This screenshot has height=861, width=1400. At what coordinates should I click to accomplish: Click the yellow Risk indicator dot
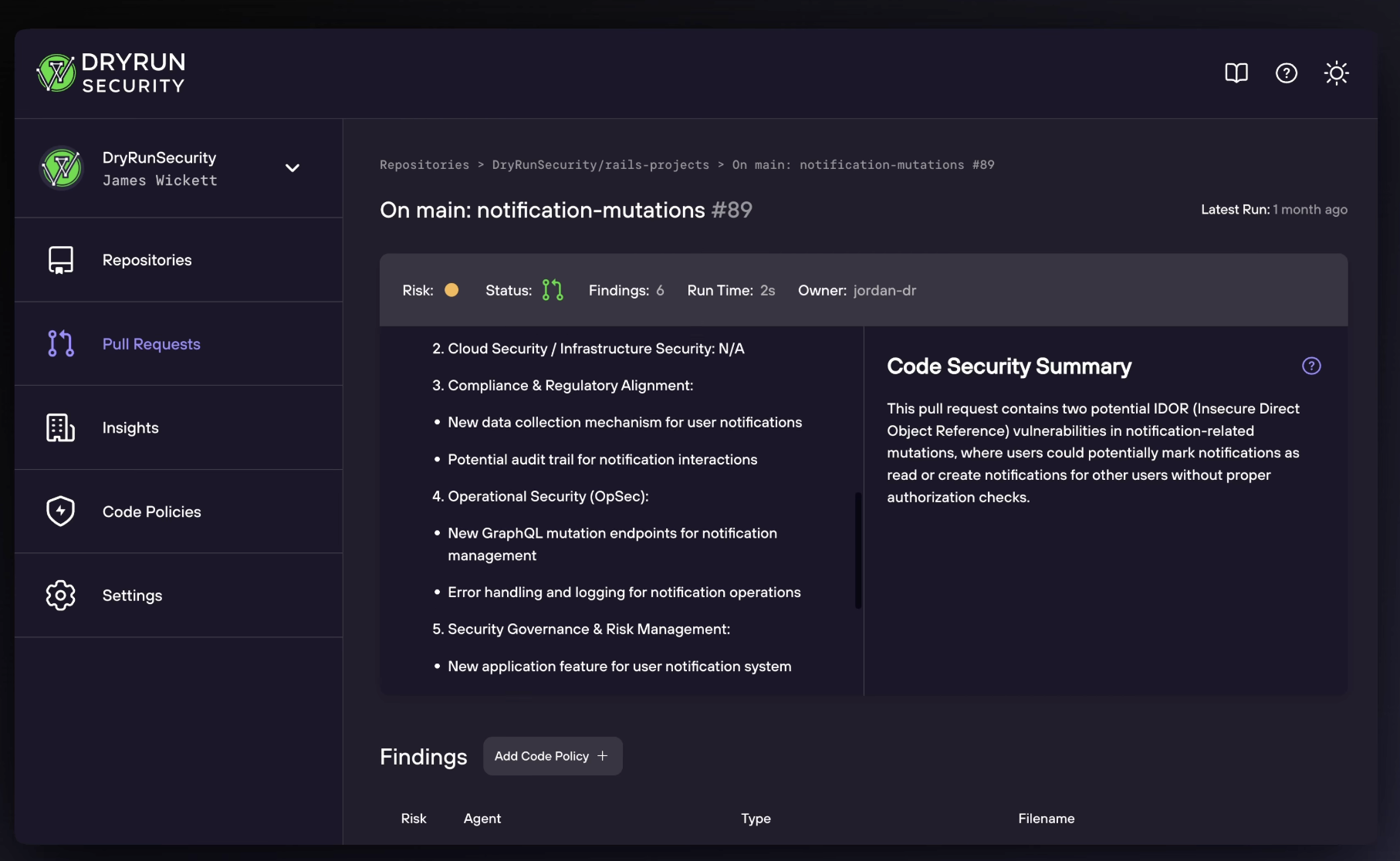coord(451,290)
